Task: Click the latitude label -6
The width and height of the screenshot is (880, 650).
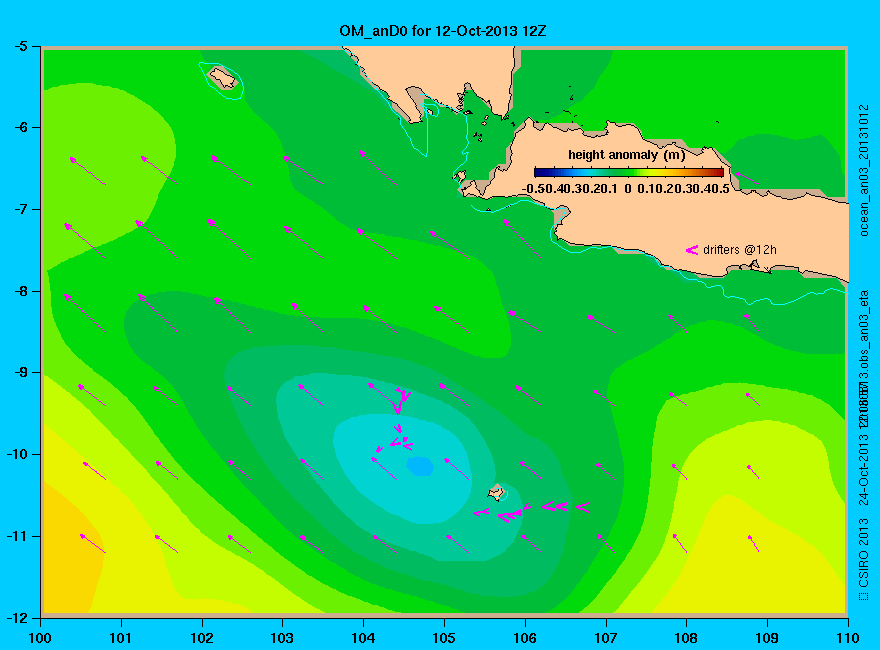Action: coord(20,128)
